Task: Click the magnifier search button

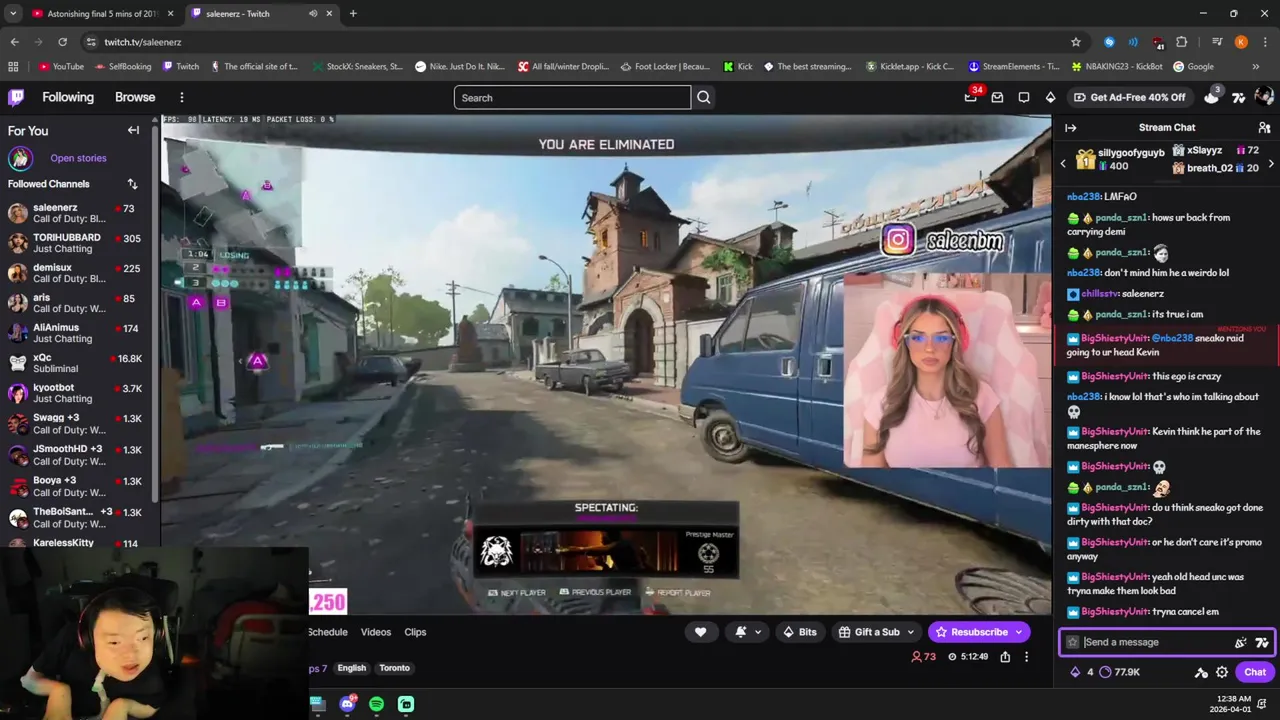Action: click(704, 97)
